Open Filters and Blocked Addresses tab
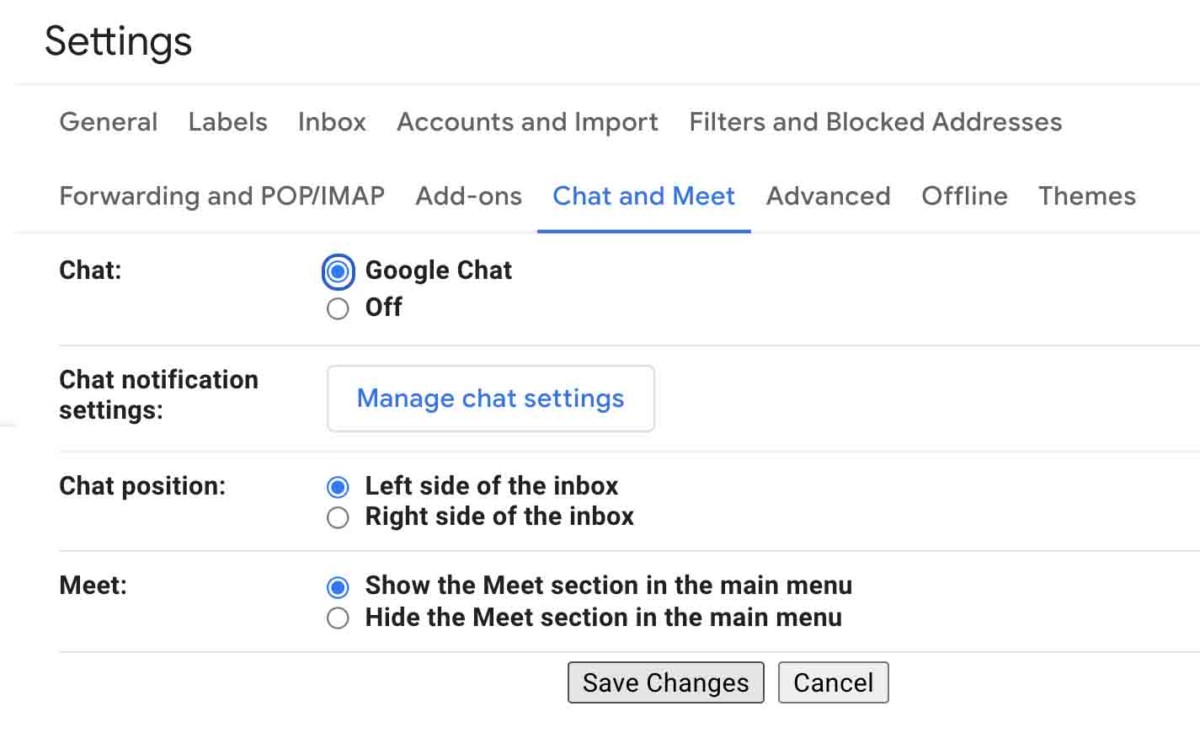 [x=875, y=122]
